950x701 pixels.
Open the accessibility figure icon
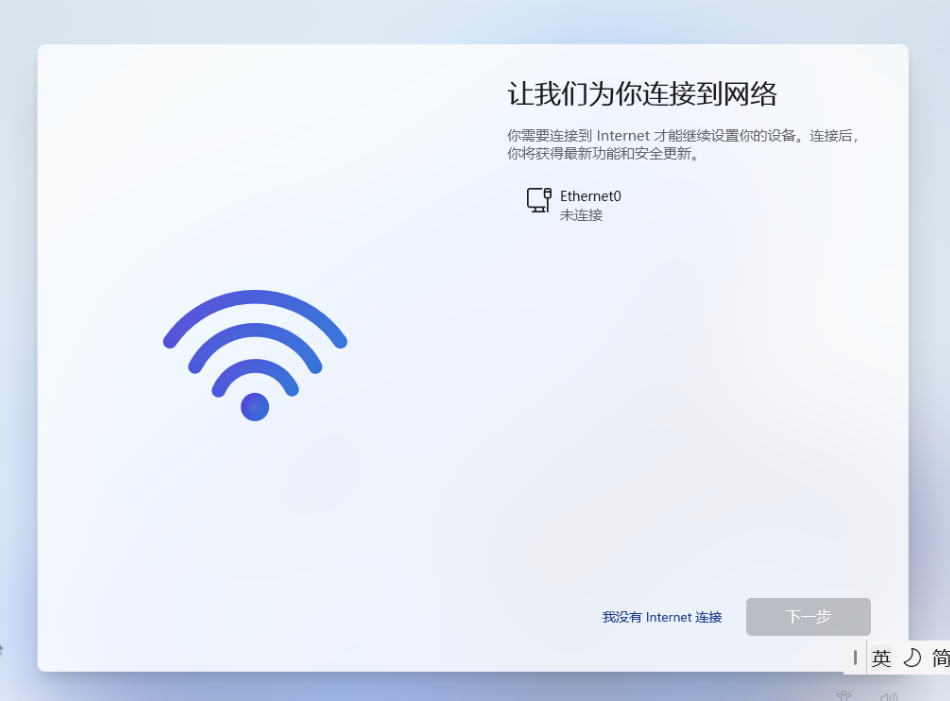click(843, 696)
